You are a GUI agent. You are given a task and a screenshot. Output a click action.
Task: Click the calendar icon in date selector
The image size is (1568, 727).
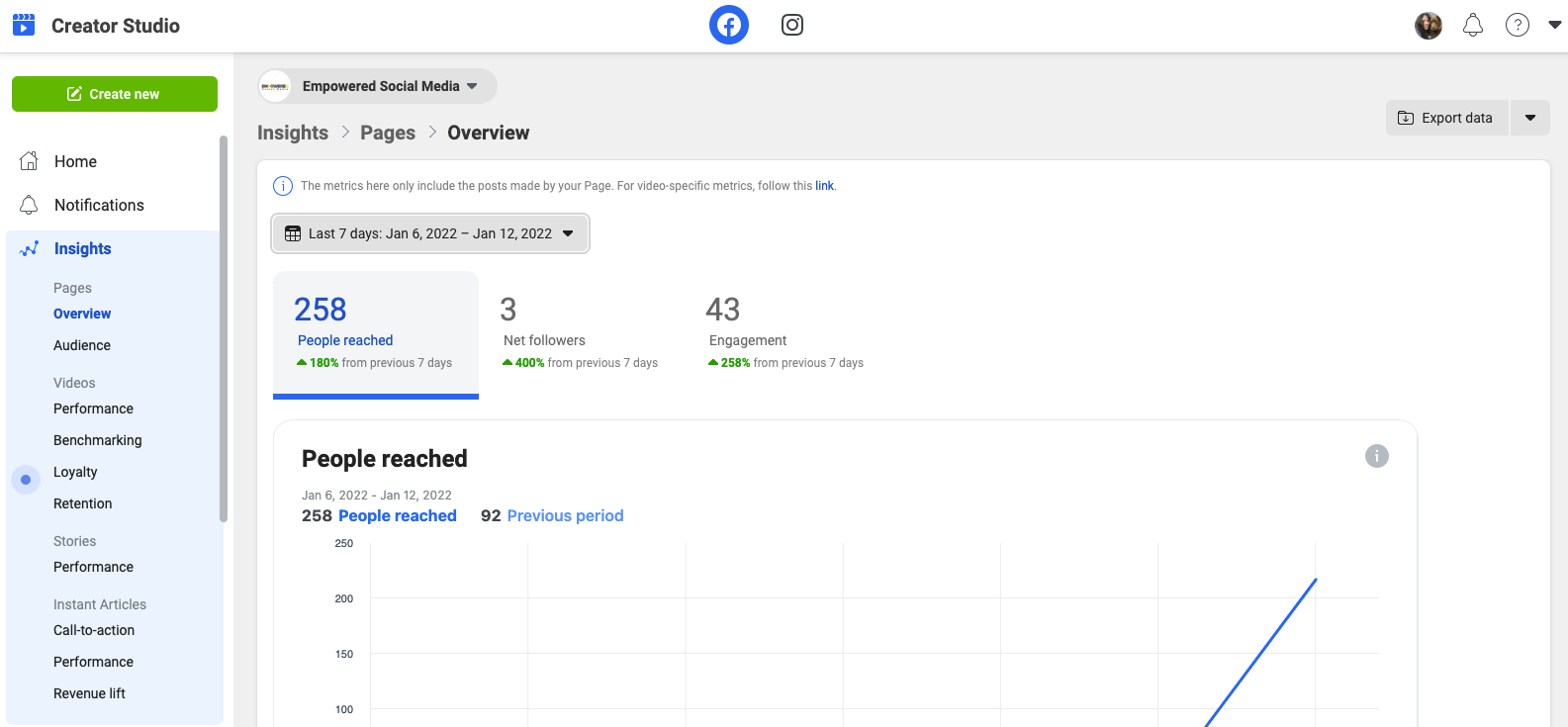tap(293, 233)
